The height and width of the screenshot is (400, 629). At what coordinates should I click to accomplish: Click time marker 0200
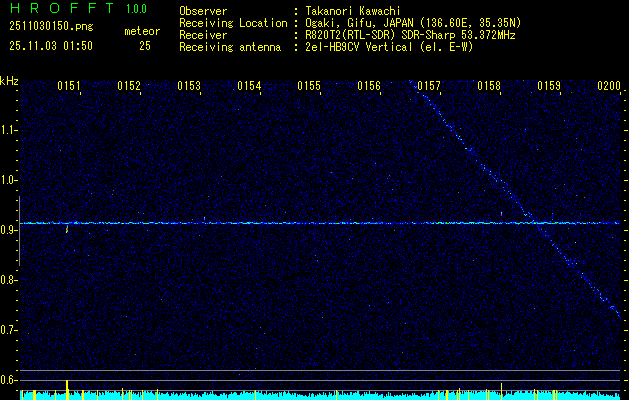pos(609,86)
